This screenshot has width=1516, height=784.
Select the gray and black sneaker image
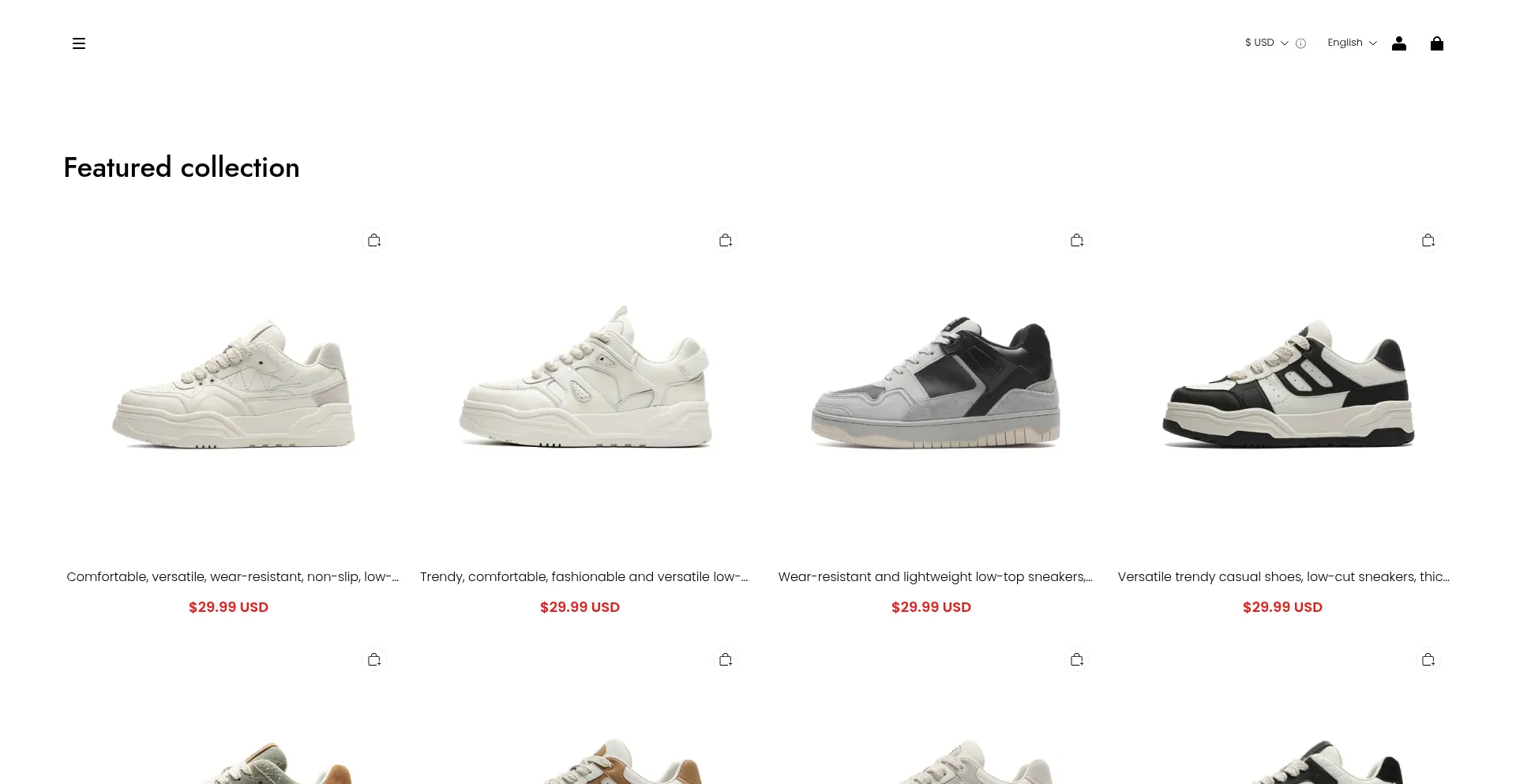point(936,383)
